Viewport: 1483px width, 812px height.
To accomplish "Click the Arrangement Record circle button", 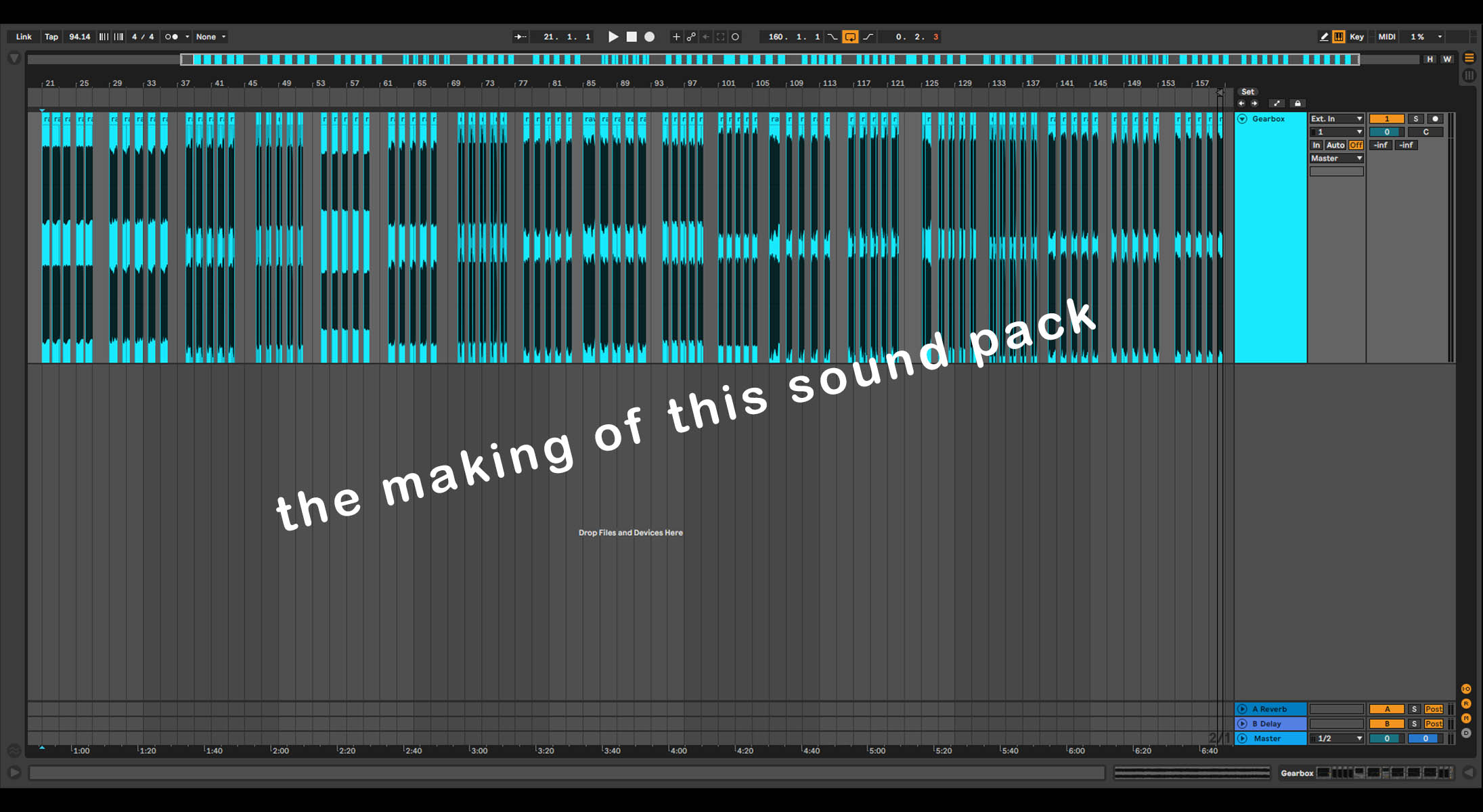I will [649, 37].
